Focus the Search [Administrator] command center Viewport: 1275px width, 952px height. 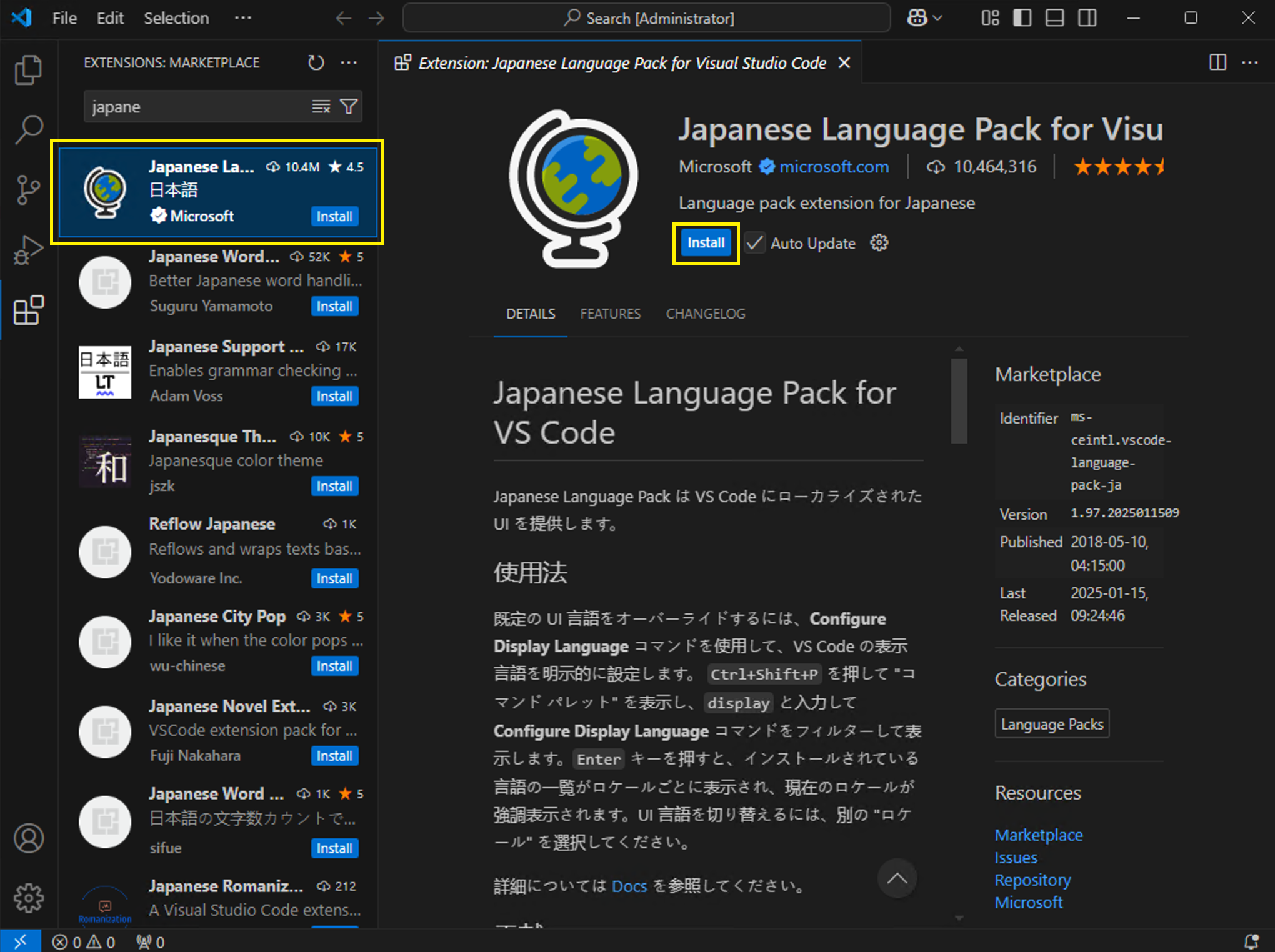point(647,18)
